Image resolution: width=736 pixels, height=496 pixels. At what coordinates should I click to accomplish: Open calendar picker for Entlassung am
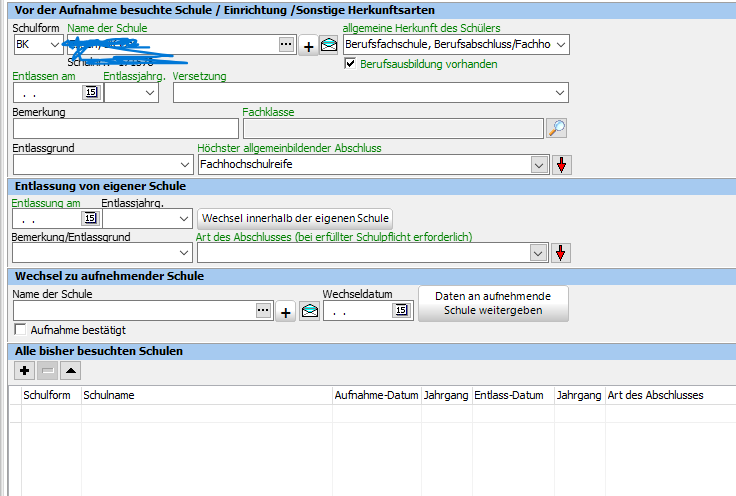click(x=90, y=218)
